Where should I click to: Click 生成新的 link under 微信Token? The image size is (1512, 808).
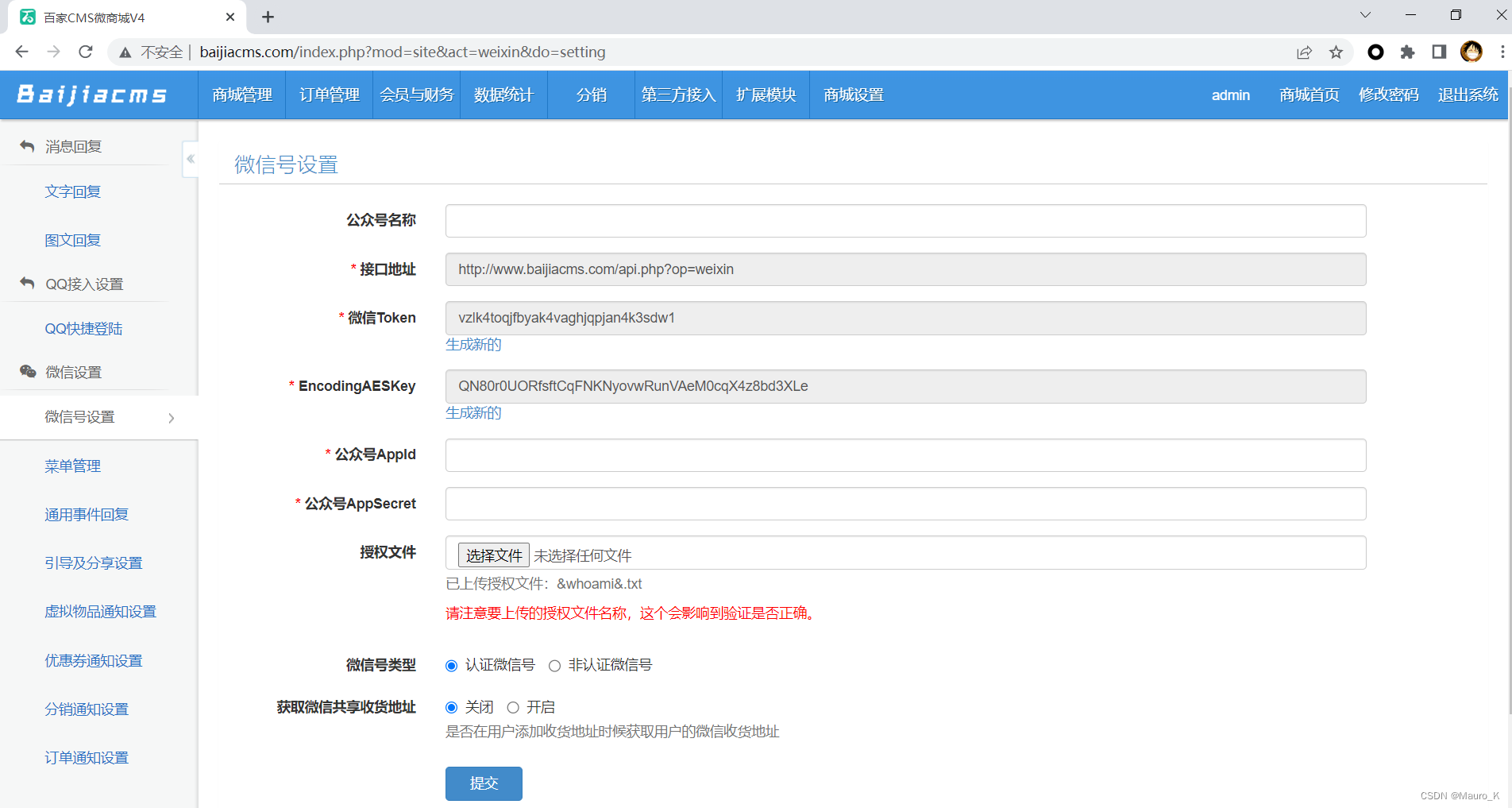click(x=473, y=345)
